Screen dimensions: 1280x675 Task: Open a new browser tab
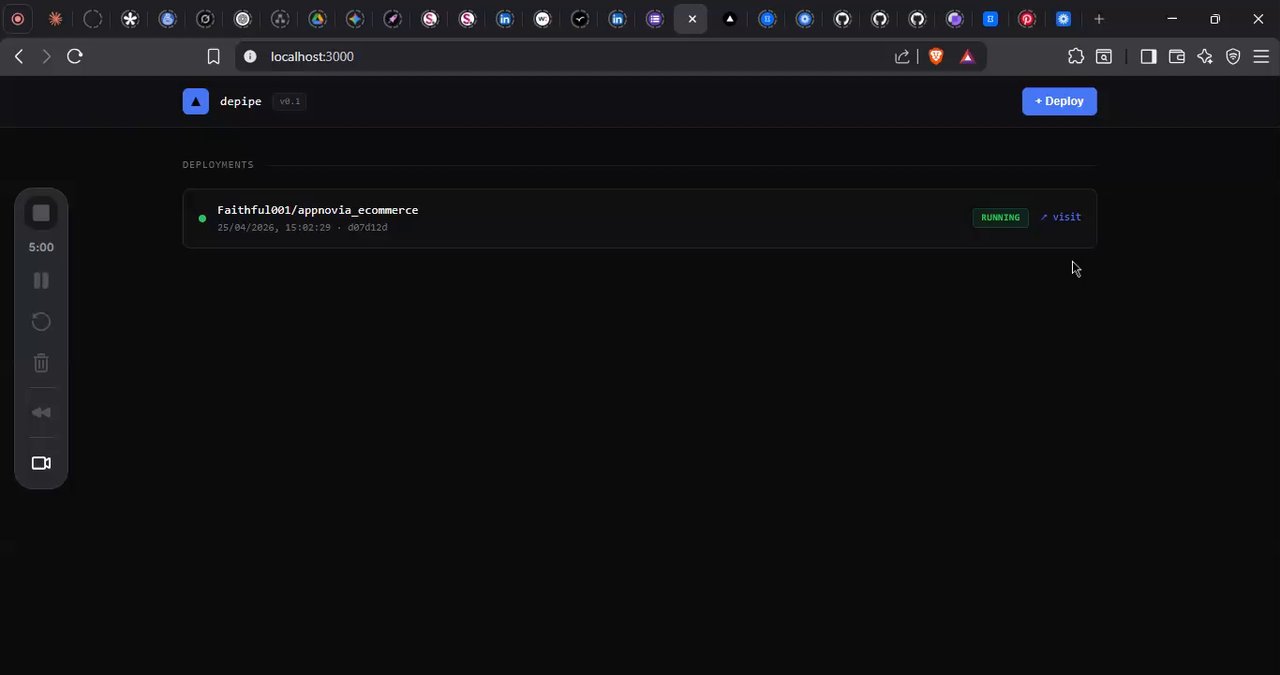[x=1099, y=19]
